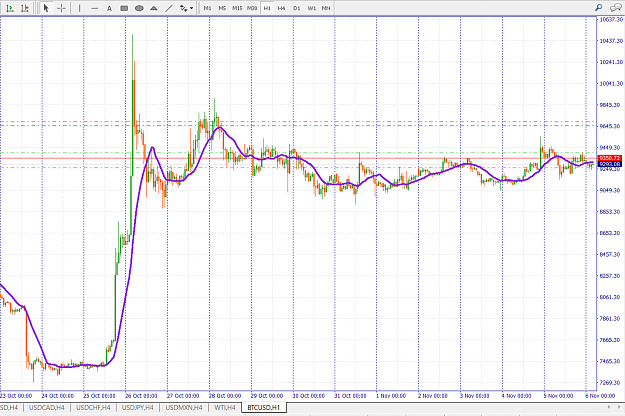Switch to M15 timeframe

pyautogui.click(x=237, y=8)
